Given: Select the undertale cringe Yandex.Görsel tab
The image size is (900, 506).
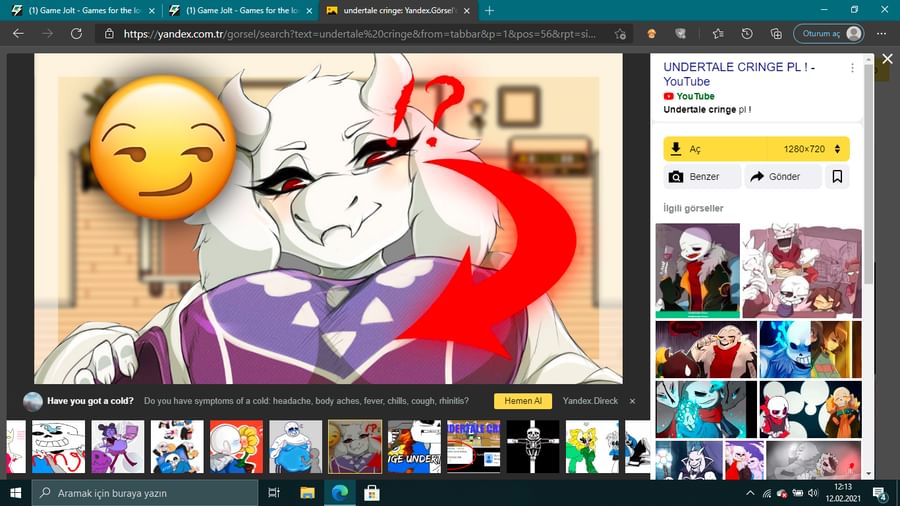Looking at the screenshot, I should pos(398,10).
